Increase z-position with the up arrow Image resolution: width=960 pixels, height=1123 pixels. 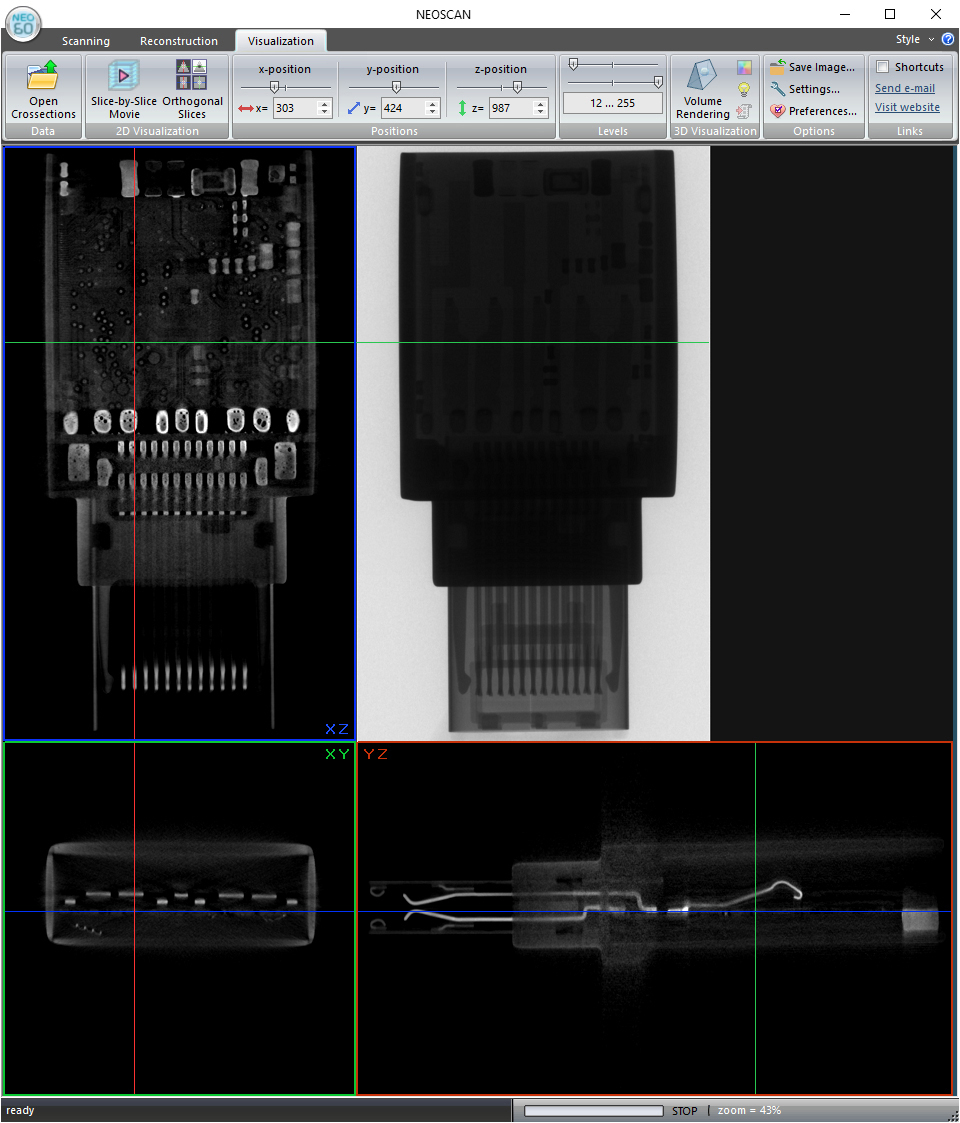click(540, 103)
